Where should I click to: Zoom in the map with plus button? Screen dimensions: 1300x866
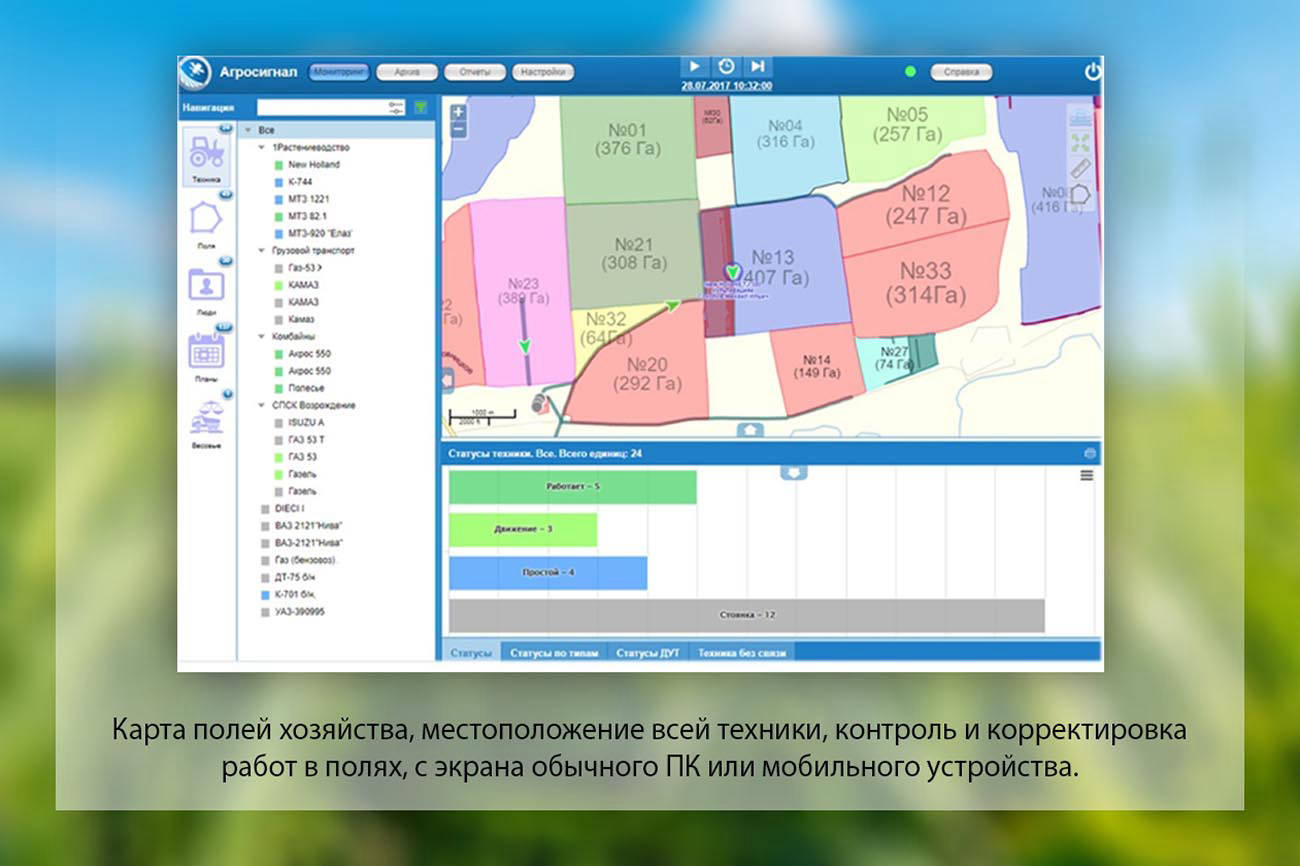(x=458, y=112)
